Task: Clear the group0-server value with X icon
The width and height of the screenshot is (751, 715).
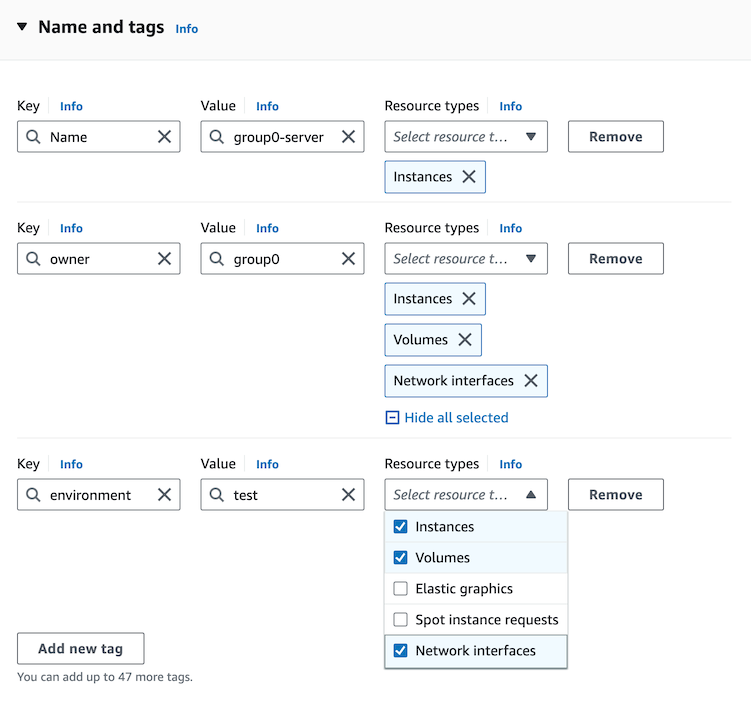Action: pyautogui.click(x=348, y=137)
